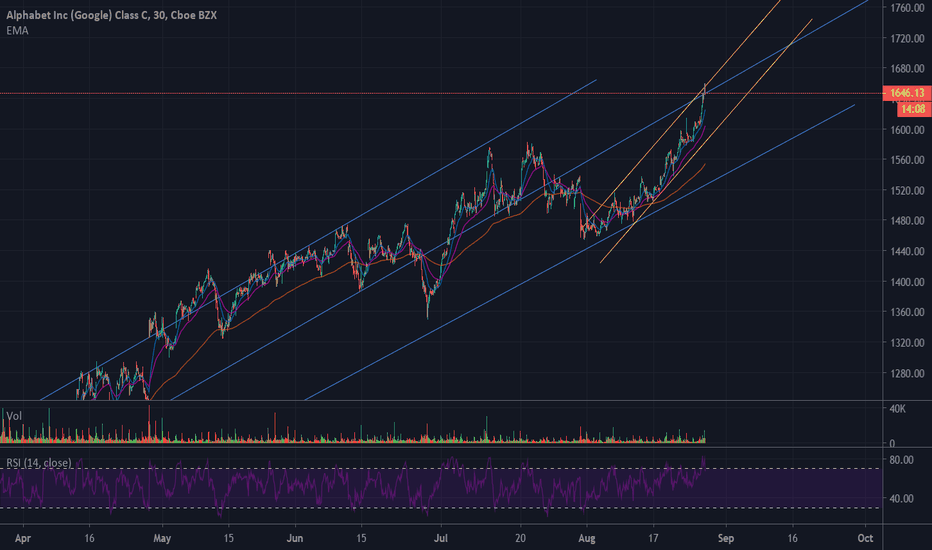
Task: Click the 1720.00 price axis label
Action: click(907, 39)
